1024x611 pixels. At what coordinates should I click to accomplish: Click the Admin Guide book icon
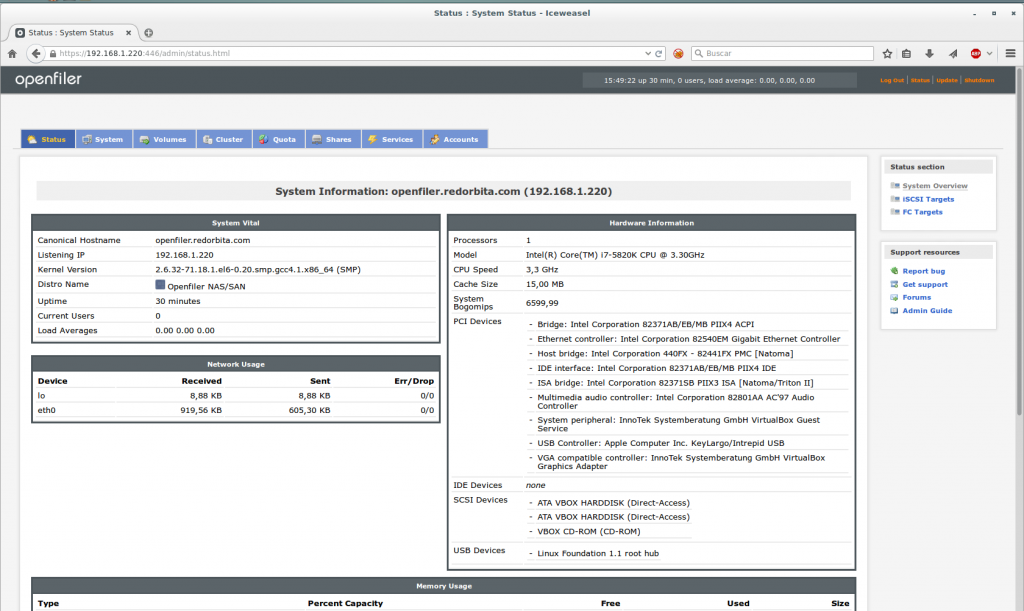click(893, 310)
